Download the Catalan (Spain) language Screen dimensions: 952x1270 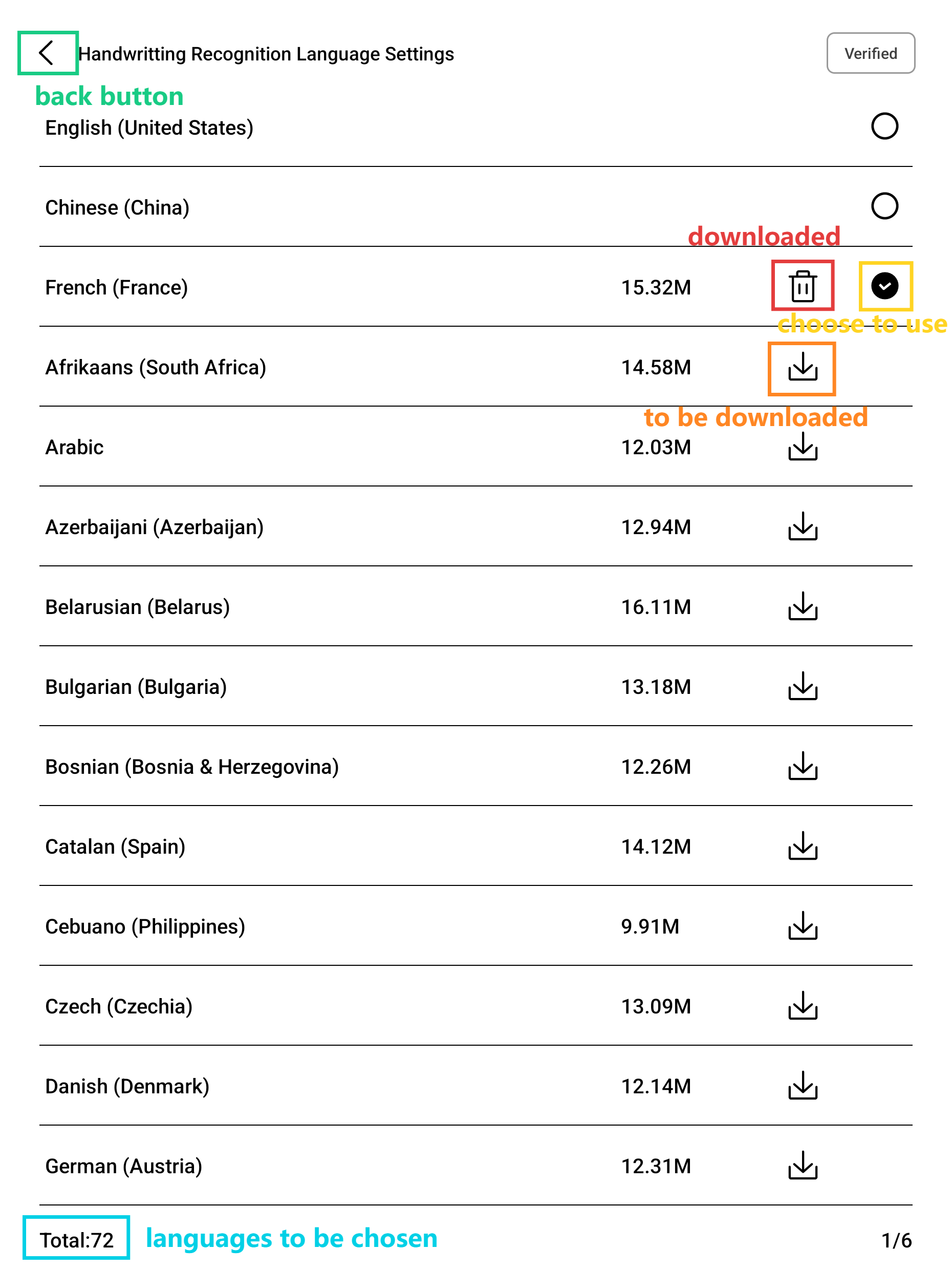pyautogui.click(x=802, y=846)
